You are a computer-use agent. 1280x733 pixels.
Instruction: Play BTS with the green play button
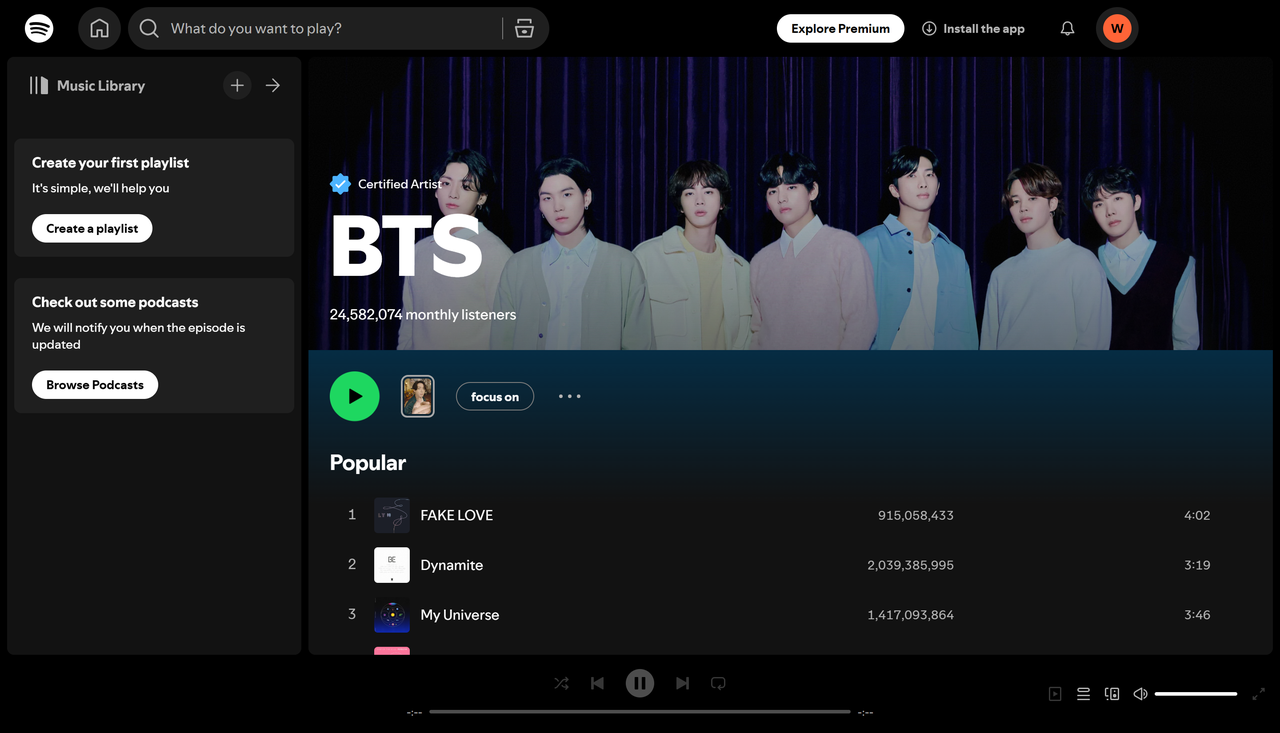click(x=355, y=396)
